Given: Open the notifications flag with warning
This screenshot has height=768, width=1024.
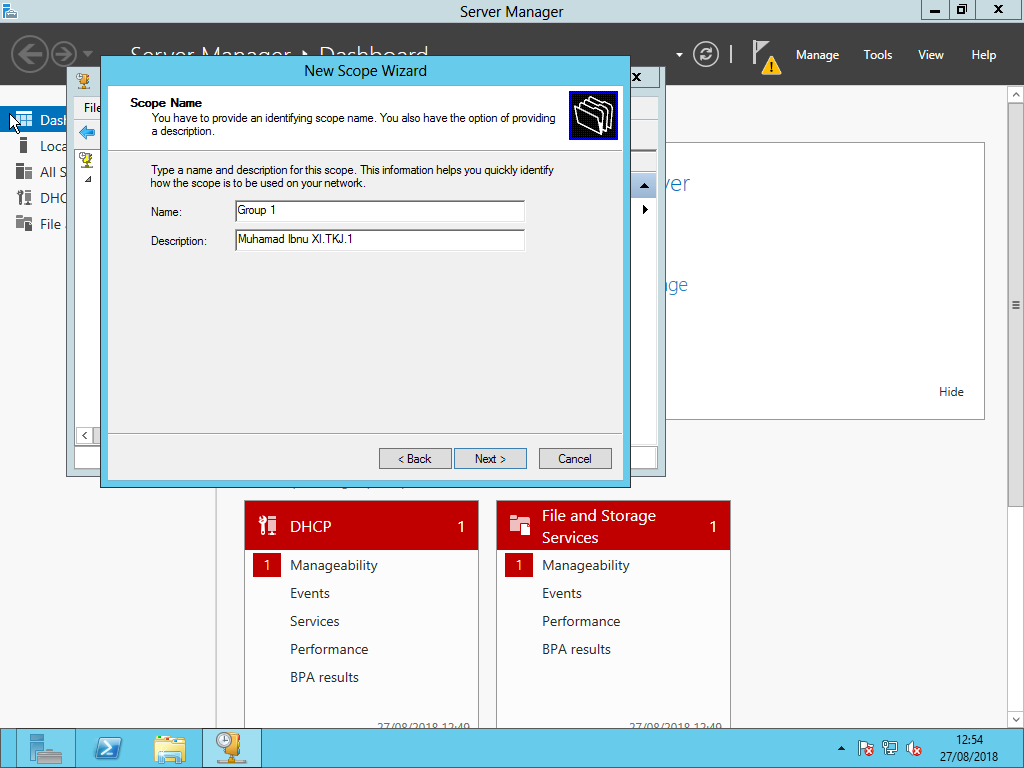Looking at the screenshot, I should (765, 57).
